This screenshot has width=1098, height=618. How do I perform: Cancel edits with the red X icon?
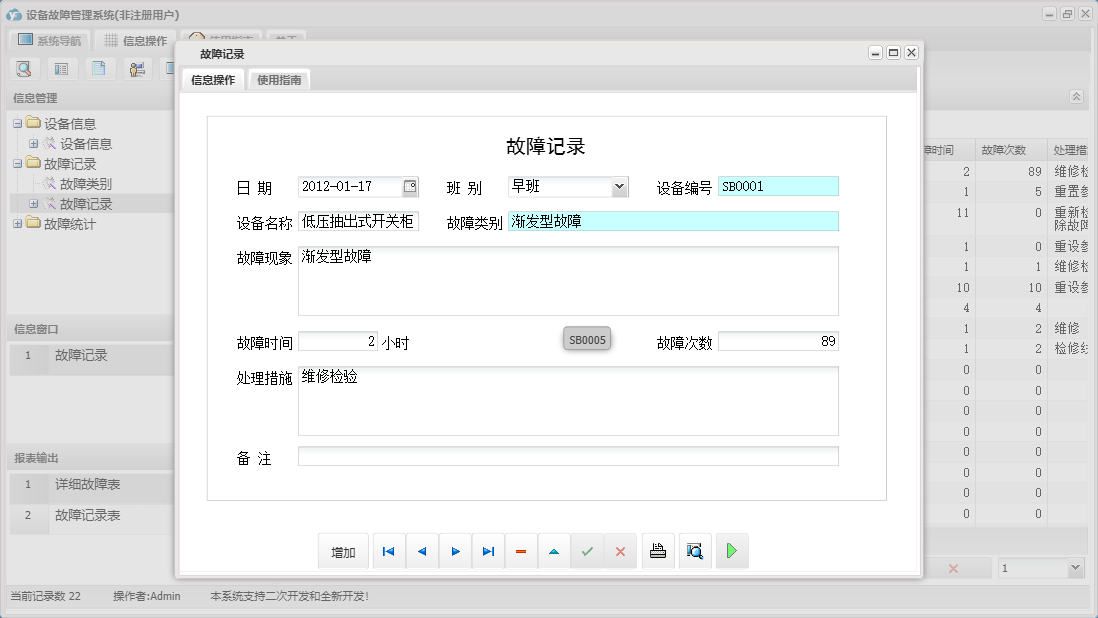[x=620, y=550]
